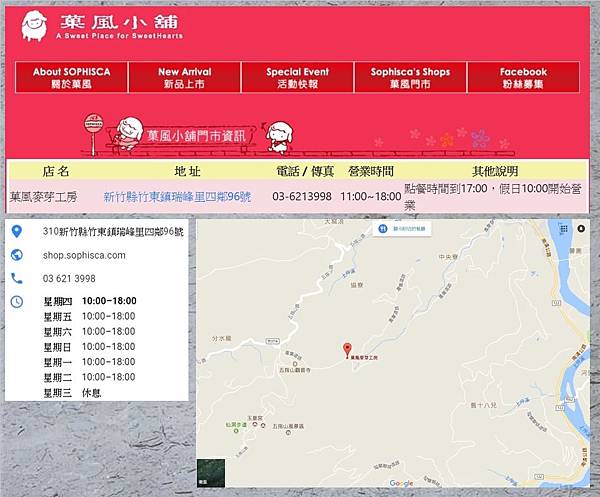Click the red map marker pin
This screenshot has height=497, width=600.
pyautogui.click(x=347, y=350)
